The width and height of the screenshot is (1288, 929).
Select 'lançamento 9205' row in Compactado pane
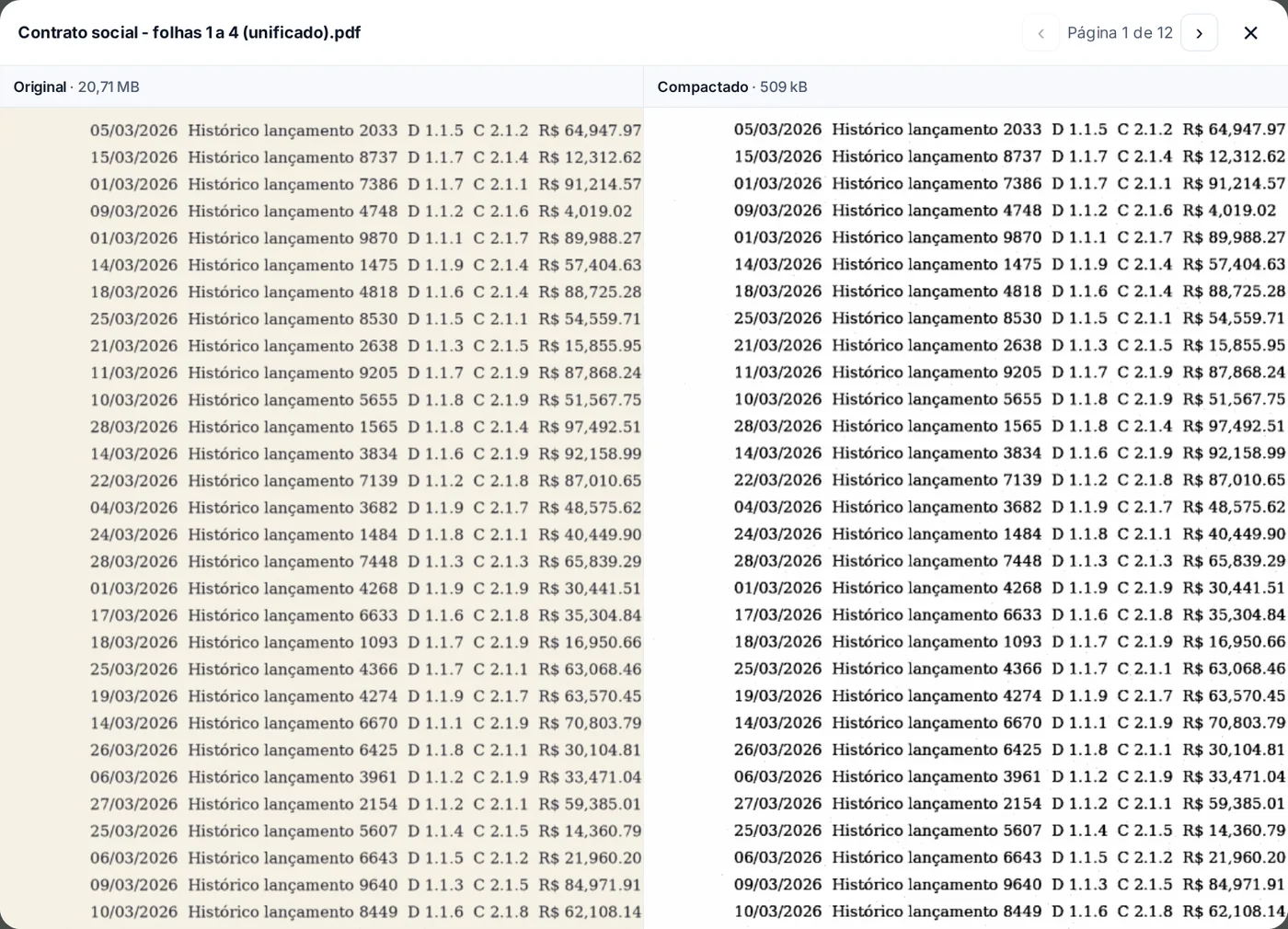click(1010, 372)
